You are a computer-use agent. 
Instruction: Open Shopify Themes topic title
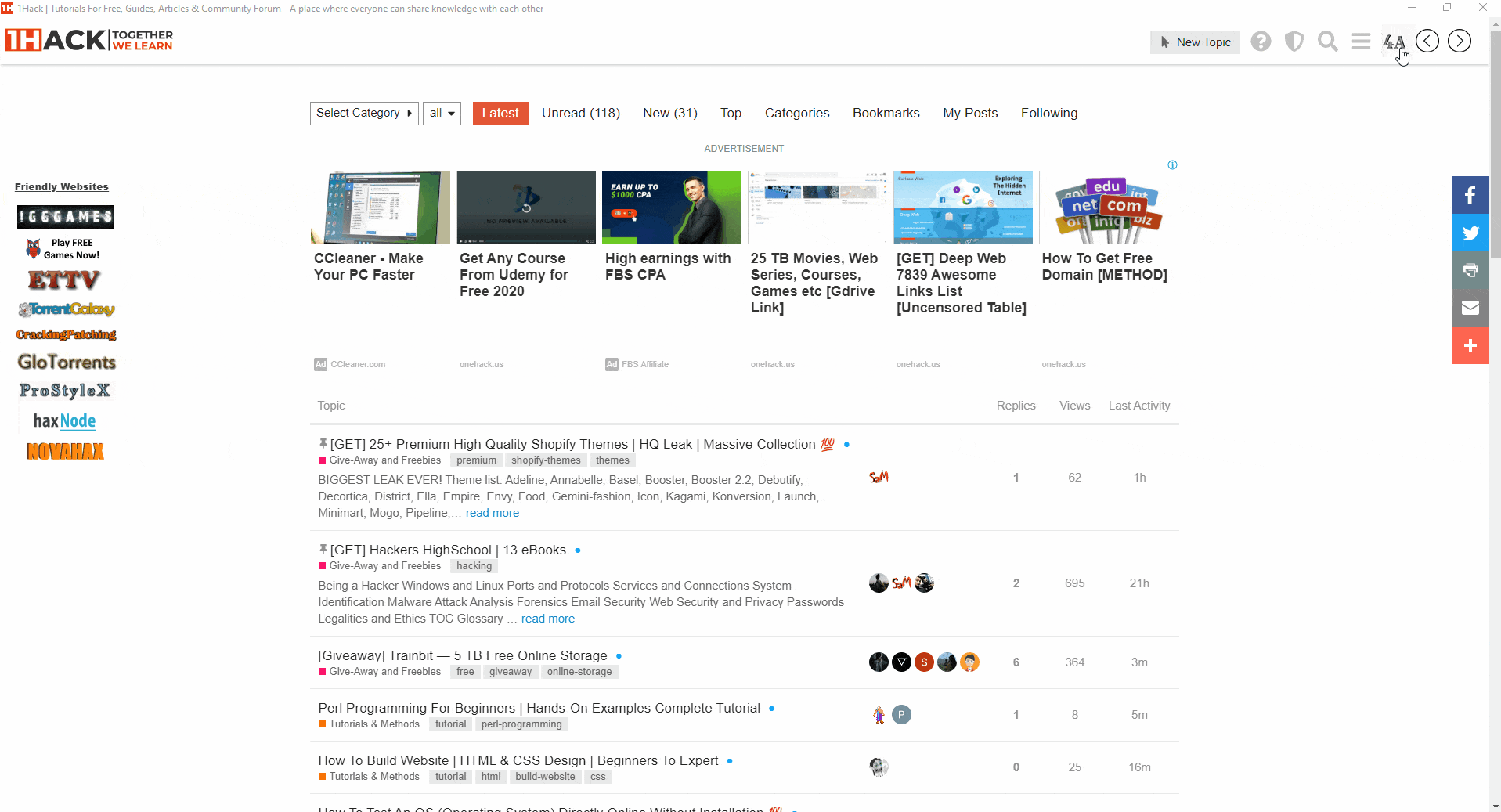[573, 445]
